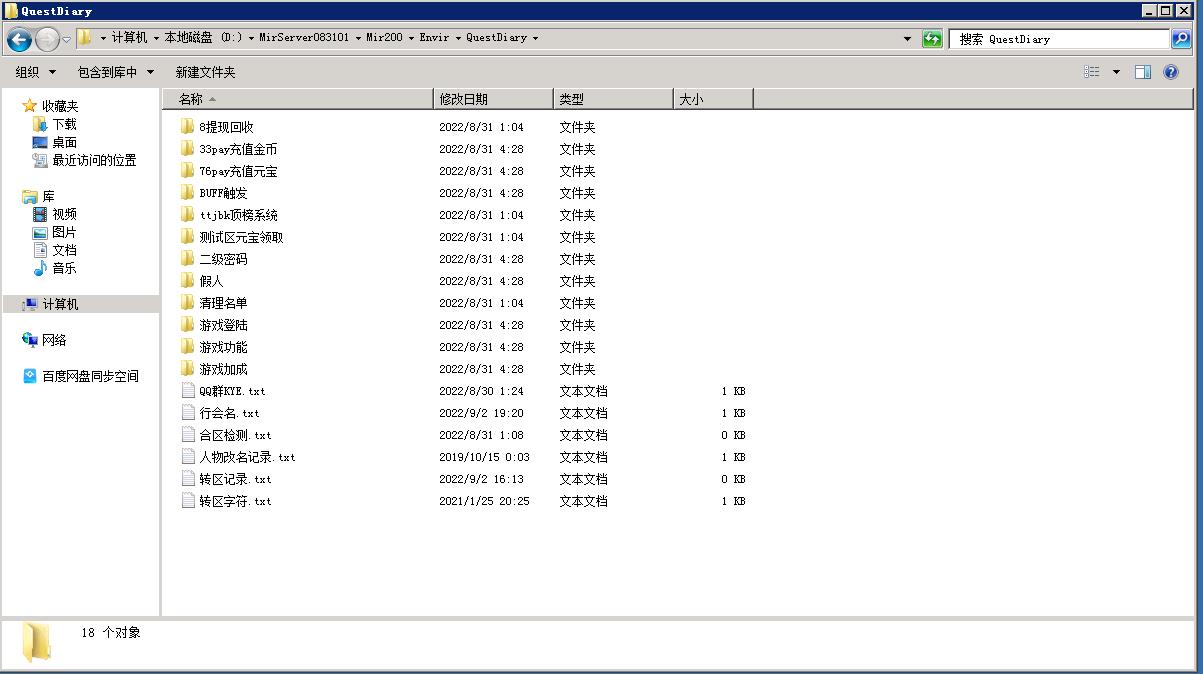
Task: Expand the 包含到库中 dropdown
Action: click(116, 72)
